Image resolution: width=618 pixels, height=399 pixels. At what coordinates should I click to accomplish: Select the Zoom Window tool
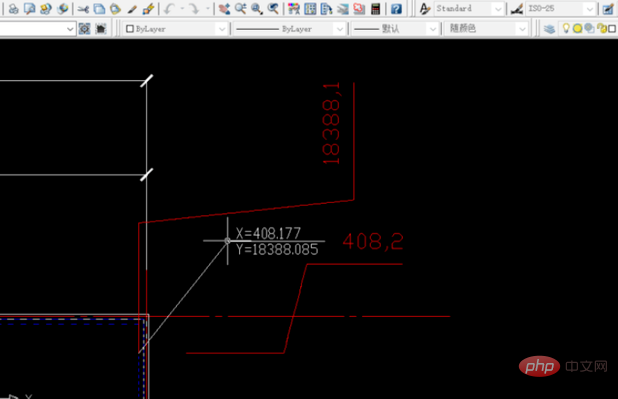pyautogui.click(x=257, y=9)
